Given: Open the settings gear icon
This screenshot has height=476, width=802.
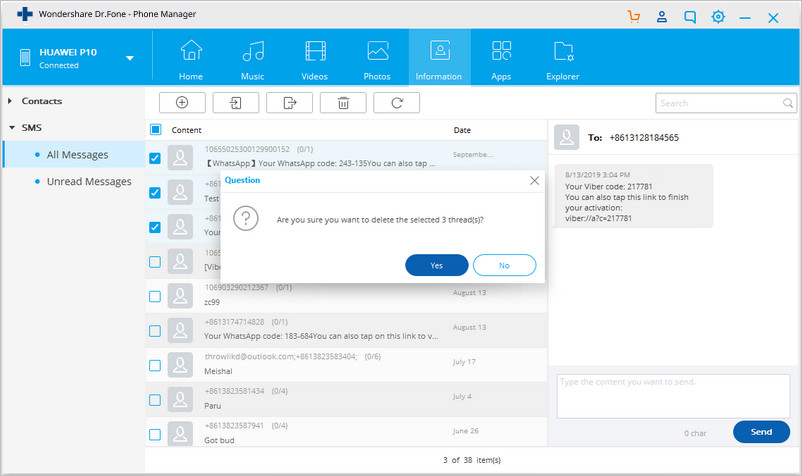Looking at the screenshot, I should click(718, 17).
